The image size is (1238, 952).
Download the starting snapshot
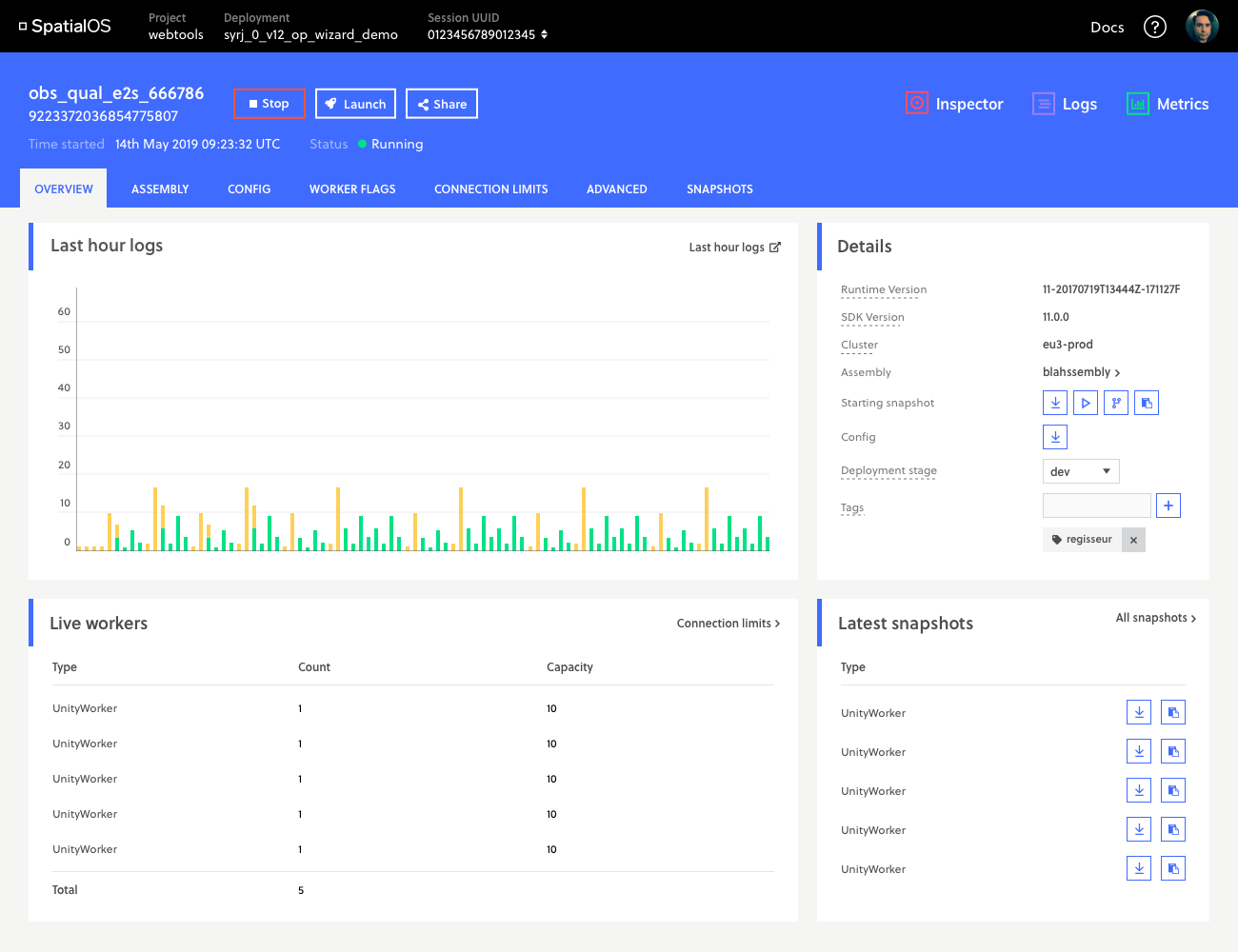tap(1055, 403)
